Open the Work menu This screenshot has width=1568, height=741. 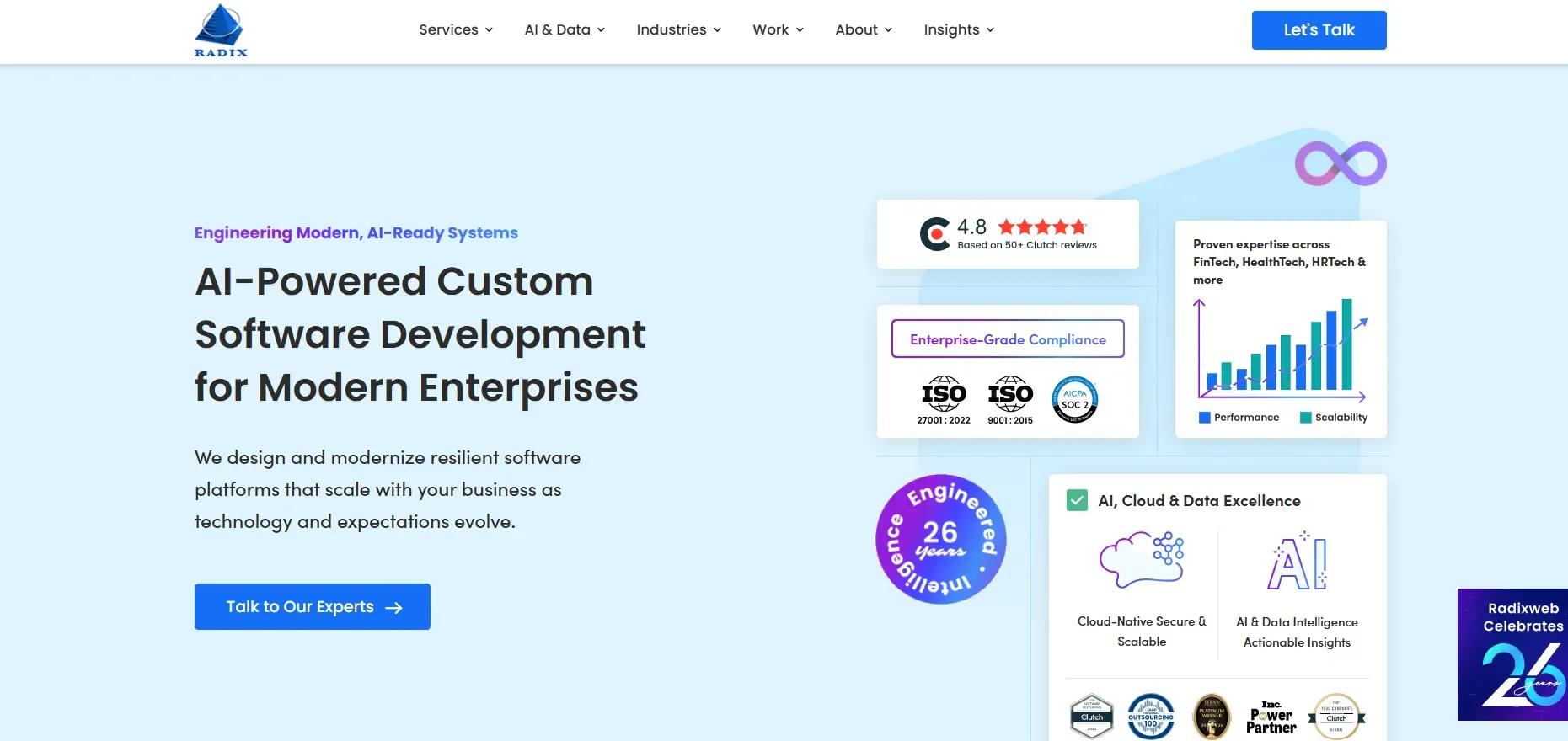(779, 29)
